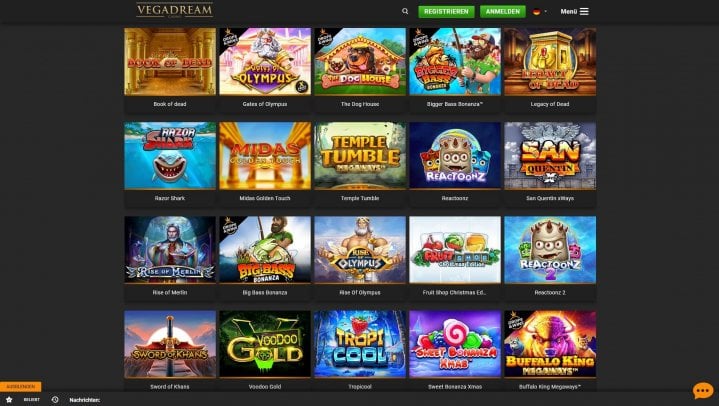Open the search magnifier icon
Viewport: 719px width, 406px height.
pyautogui.click(x=405, y=11)
